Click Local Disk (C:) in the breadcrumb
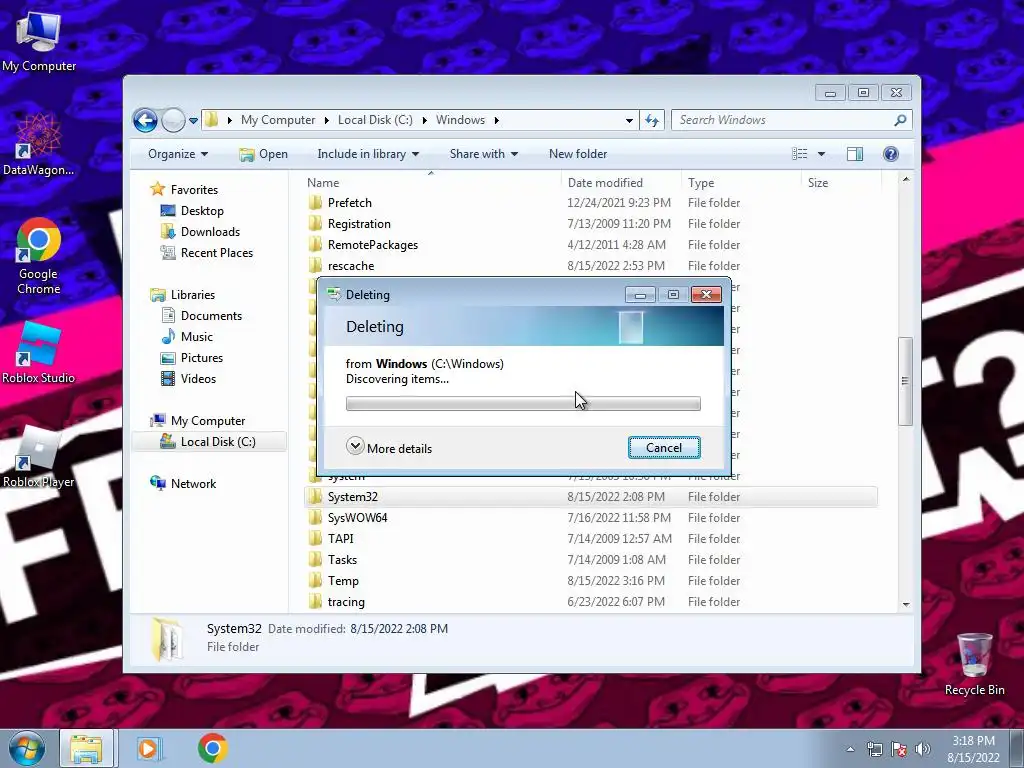Image resolution: width=1024 pixels, height=768 pixels. [375, 120]
